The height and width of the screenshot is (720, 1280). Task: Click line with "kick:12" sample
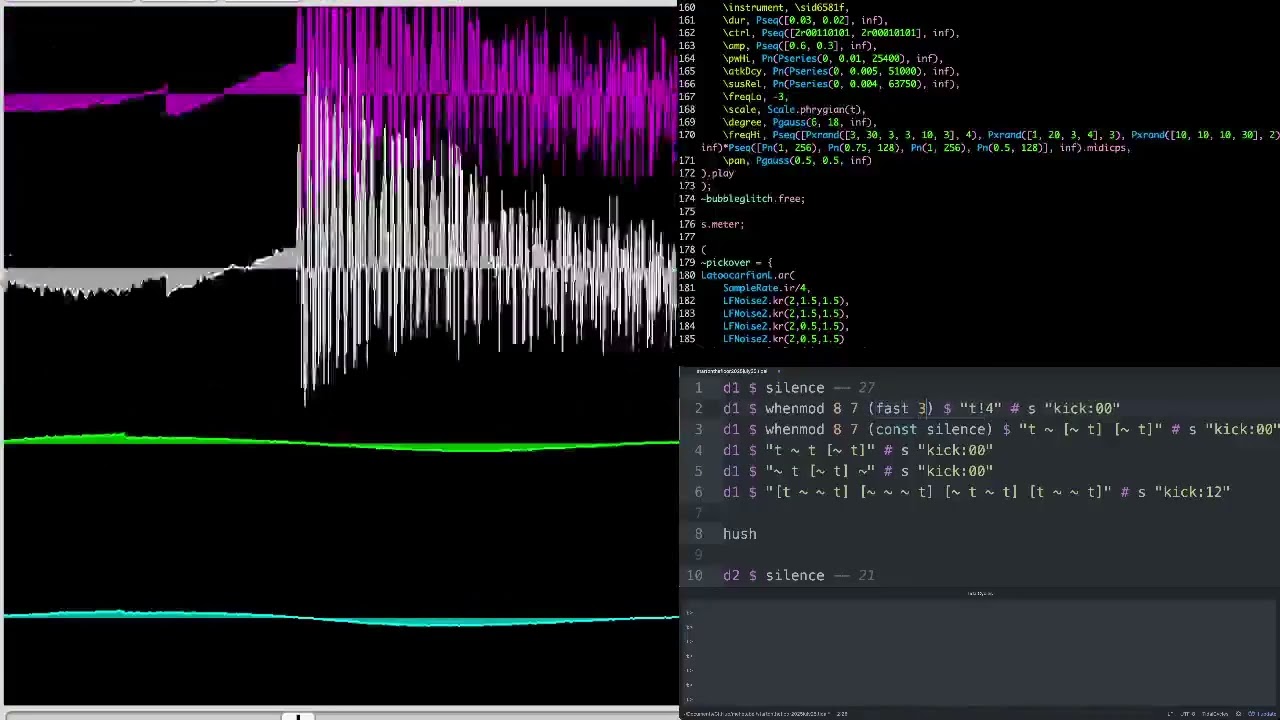[977, 492]
